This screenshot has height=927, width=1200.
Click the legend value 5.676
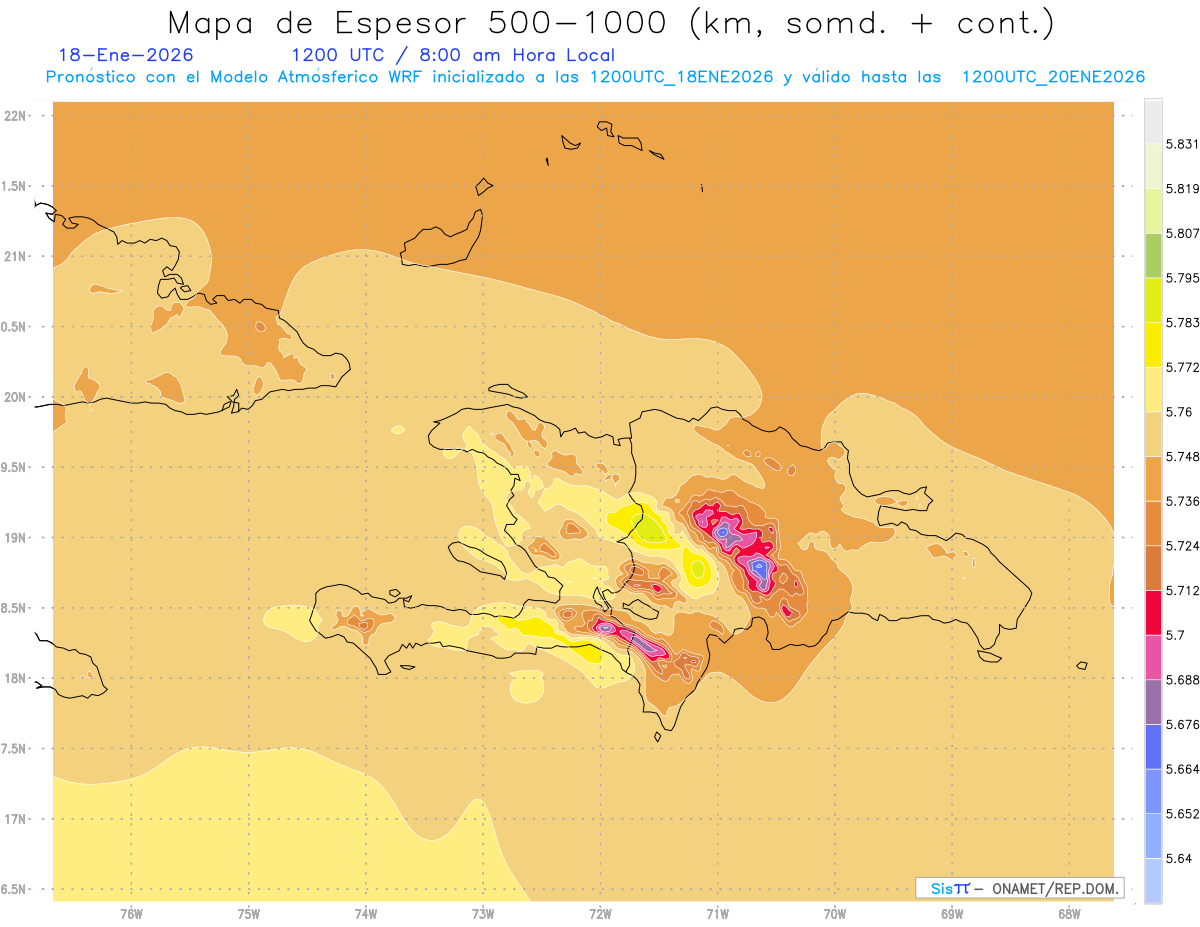tap(1182, 724)
